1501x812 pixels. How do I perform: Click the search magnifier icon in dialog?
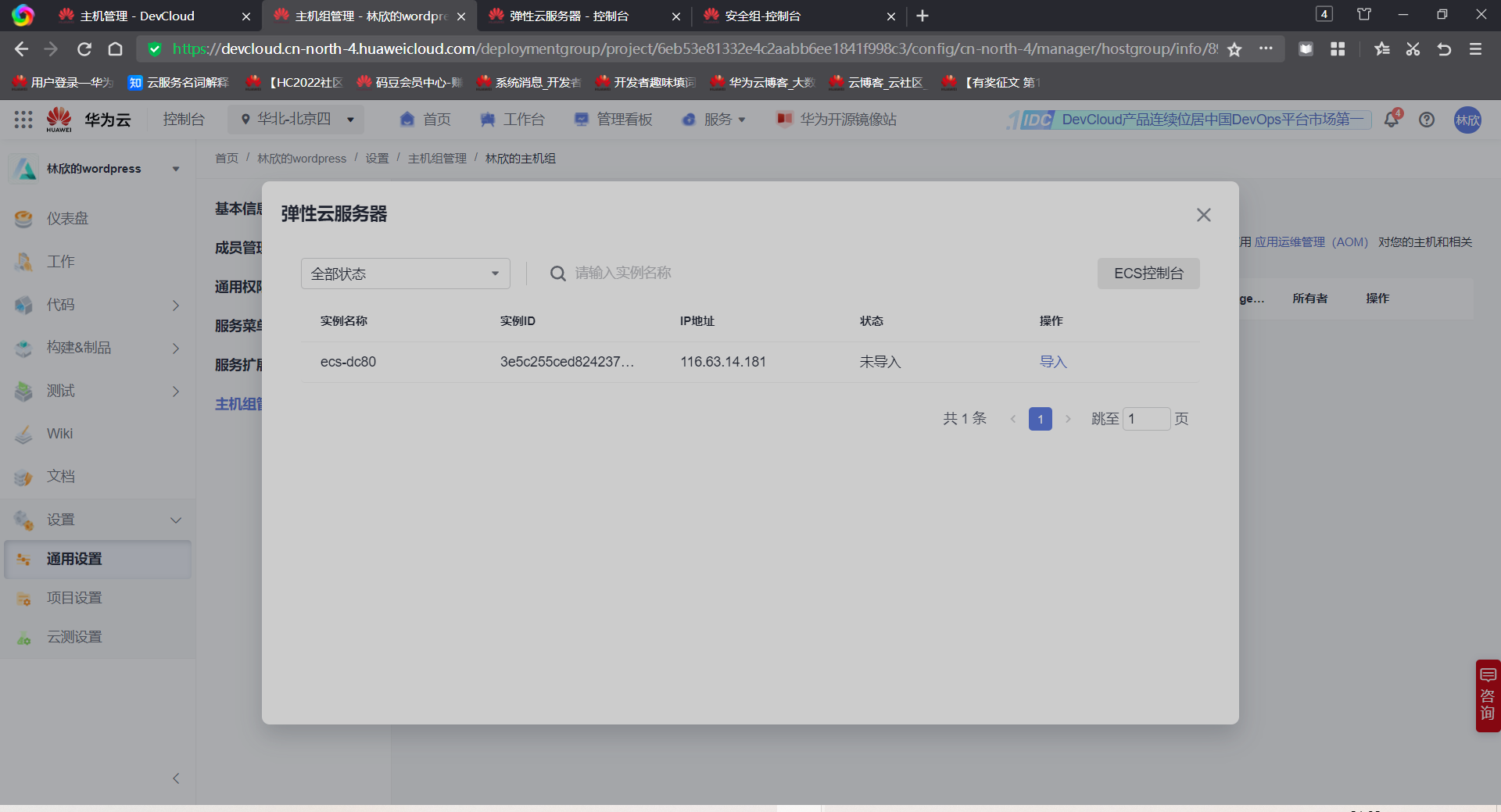point(557,274)
